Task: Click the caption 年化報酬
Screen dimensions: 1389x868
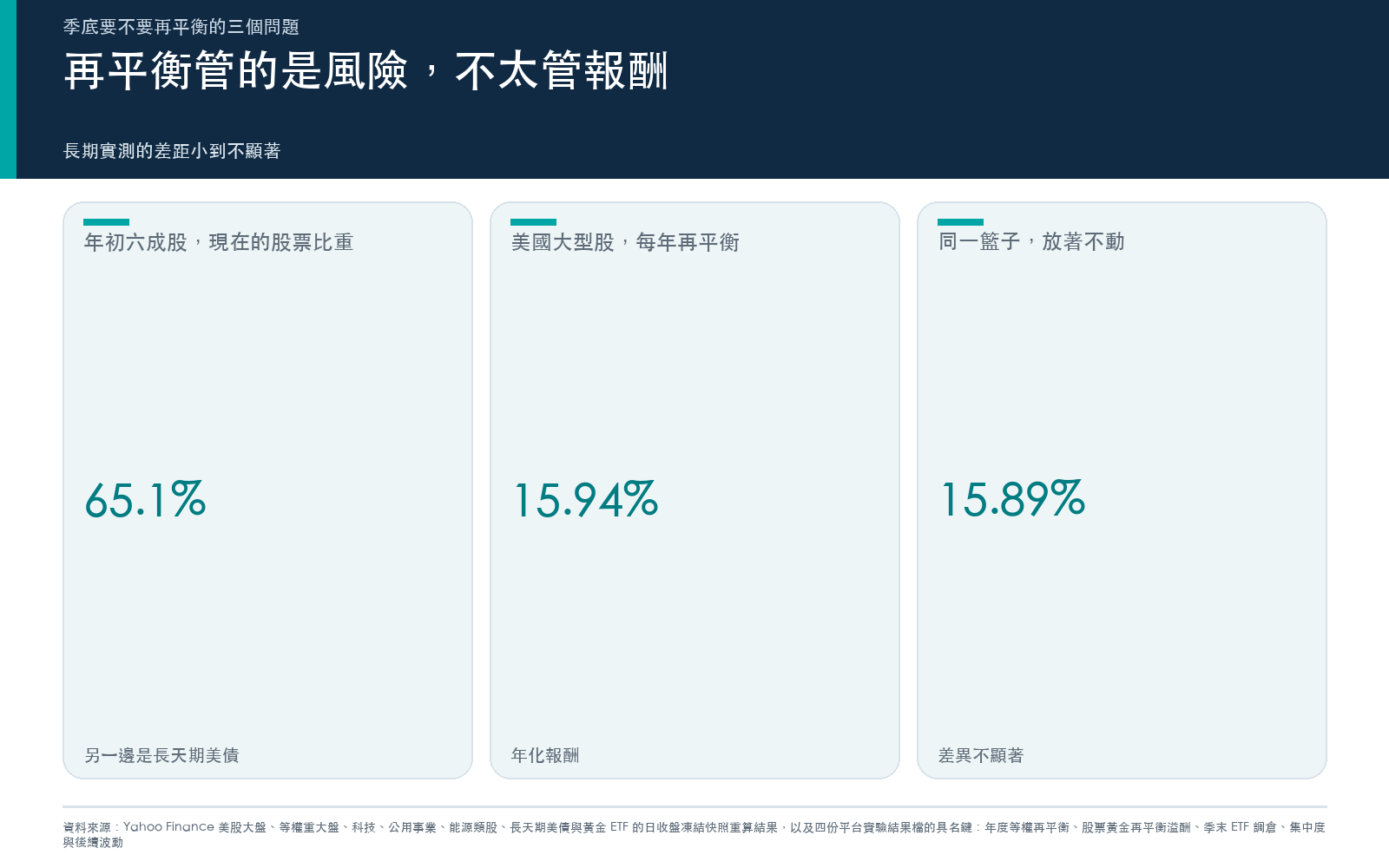Action: [545, 755]
